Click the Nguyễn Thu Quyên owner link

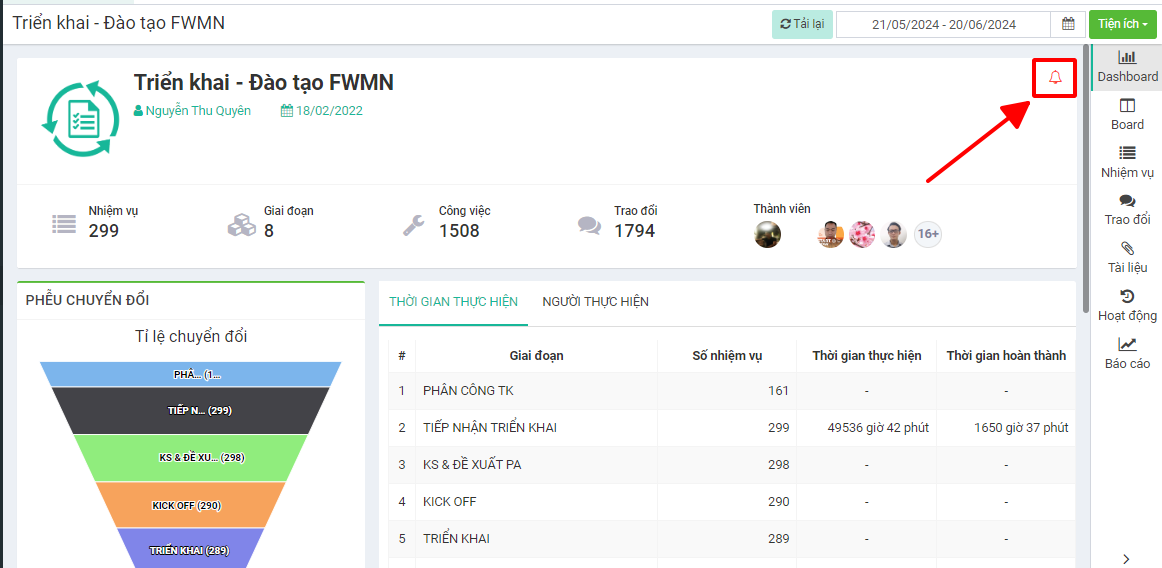[198, 111]
